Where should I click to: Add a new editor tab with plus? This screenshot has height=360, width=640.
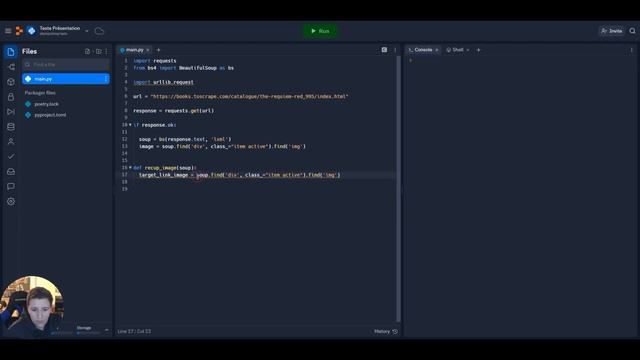click(x=159, y=50)
